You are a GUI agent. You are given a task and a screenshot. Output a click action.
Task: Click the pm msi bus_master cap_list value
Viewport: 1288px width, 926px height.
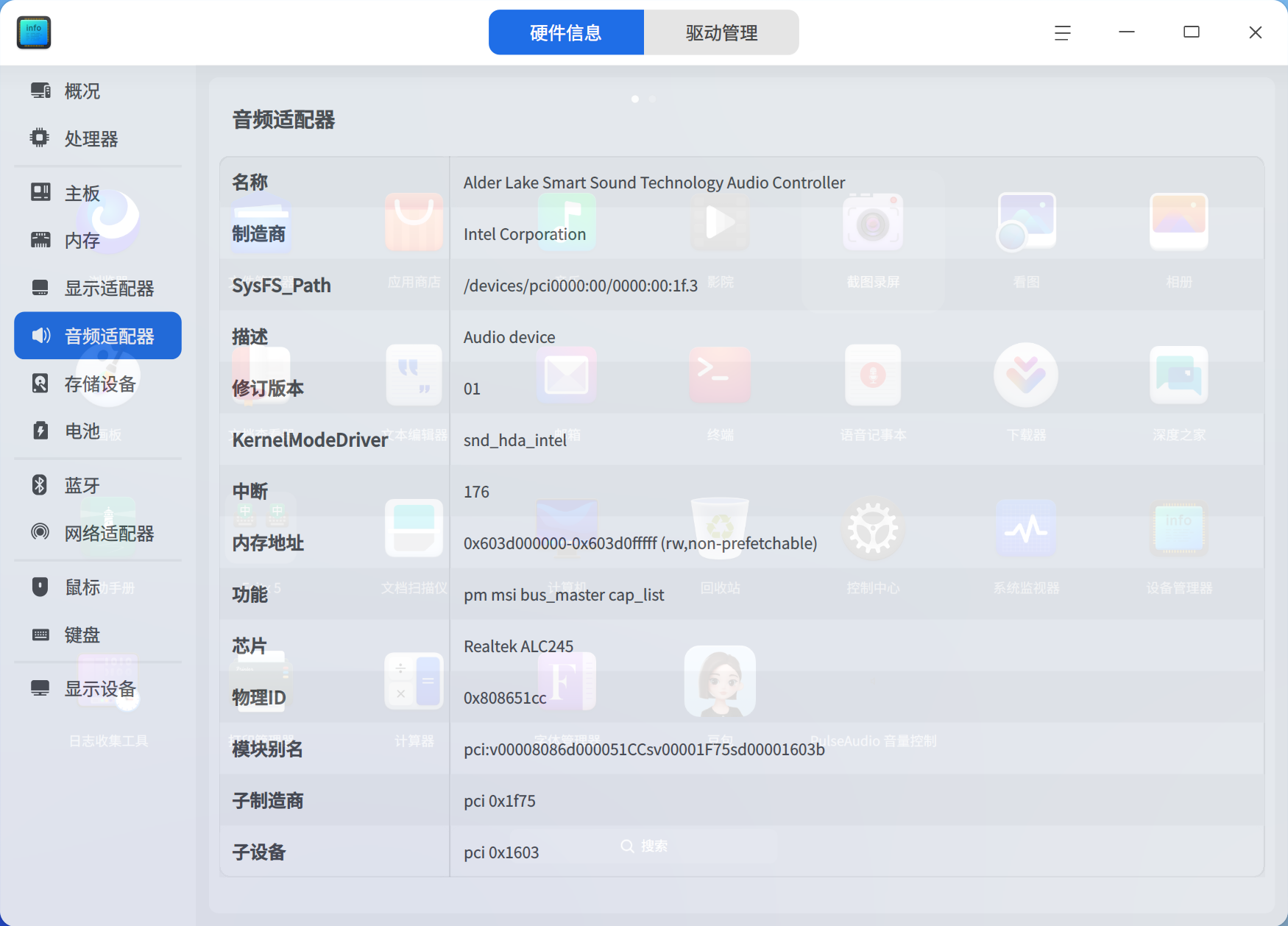(564, 595)
